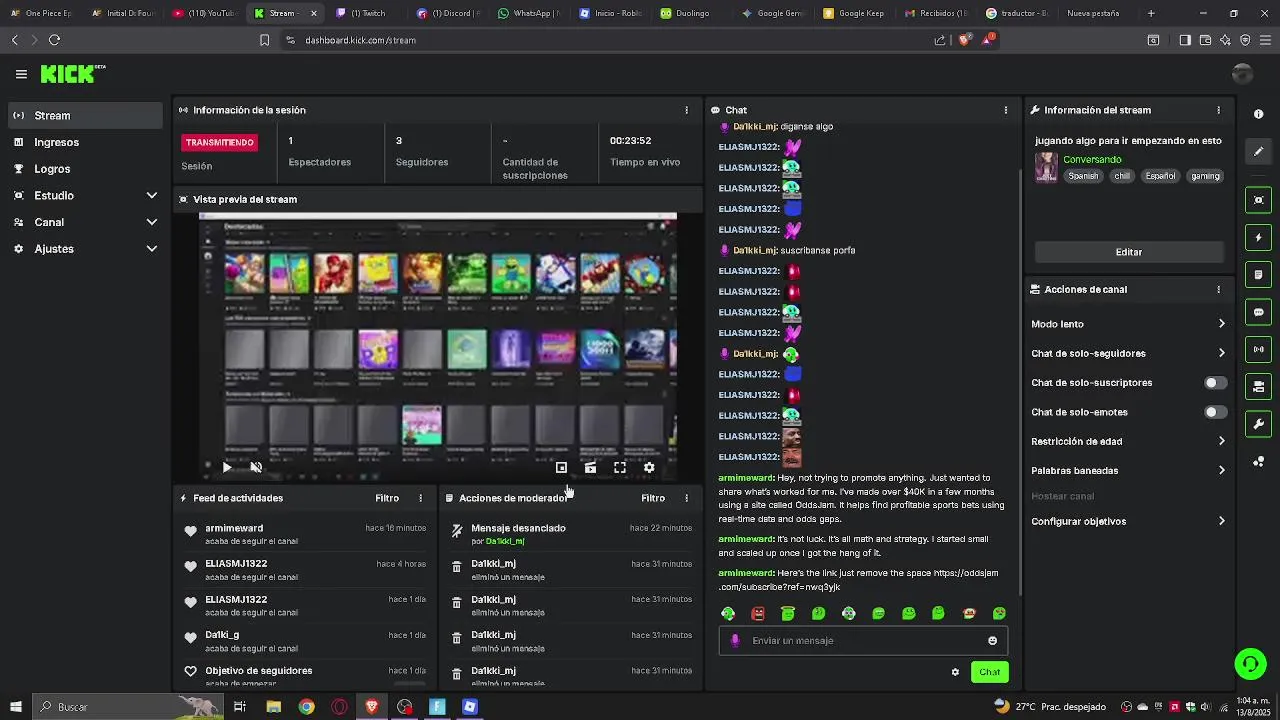Click the gaming tag

point(1205,176)
